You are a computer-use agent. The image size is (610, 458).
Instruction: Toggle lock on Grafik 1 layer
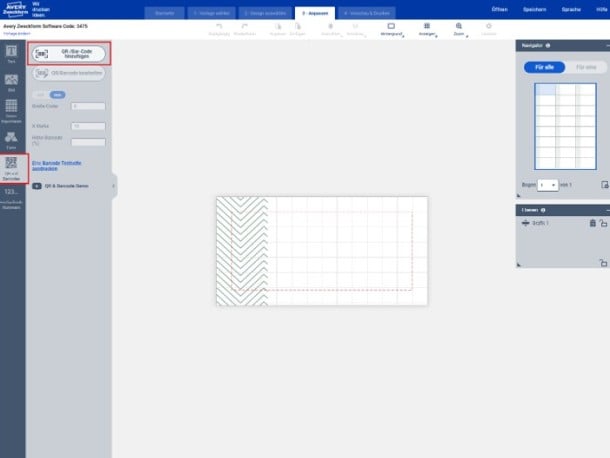603,223
